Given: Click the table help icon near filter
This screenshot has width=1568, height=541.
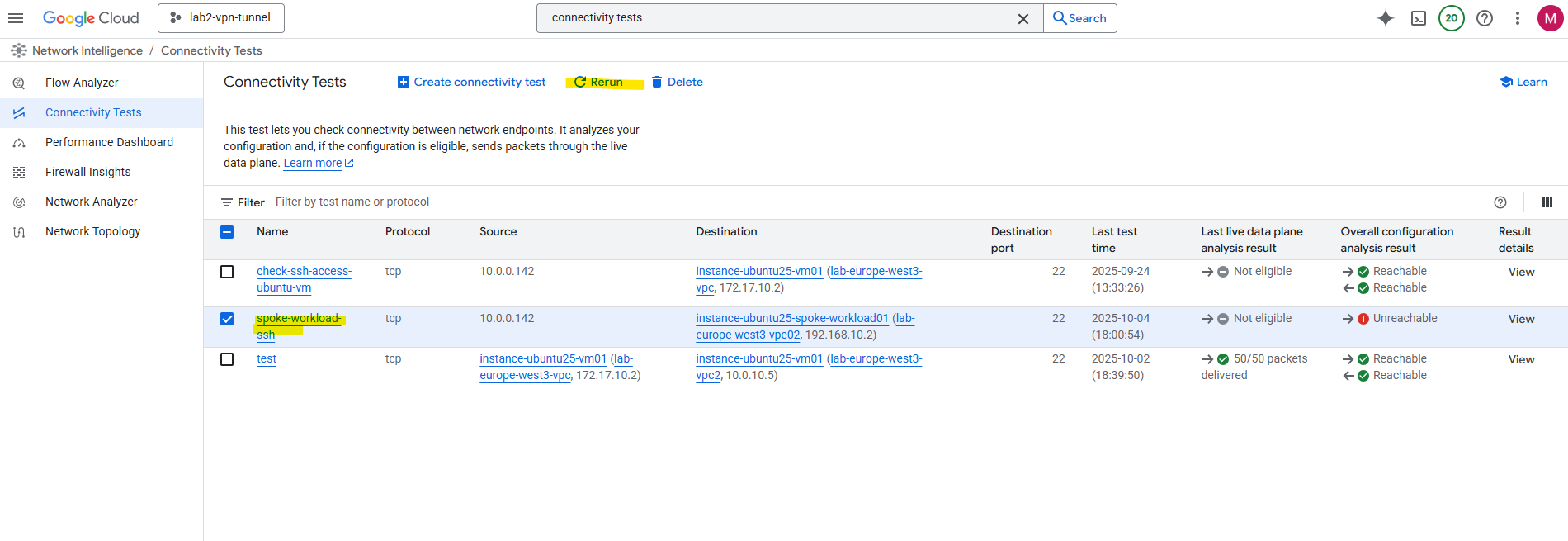Looking at the screenshot, I should pos(1500,202).
